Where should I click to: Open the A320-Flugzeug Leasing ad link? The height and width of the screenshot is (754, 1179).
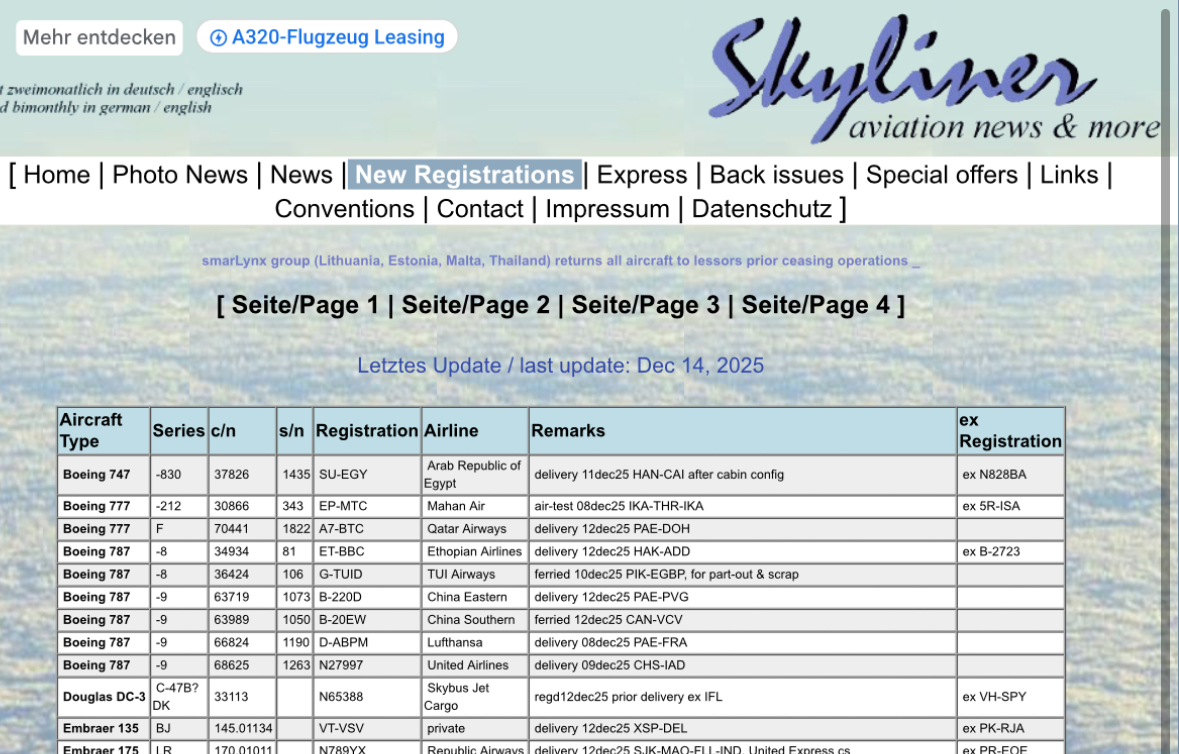coord(338,38)
